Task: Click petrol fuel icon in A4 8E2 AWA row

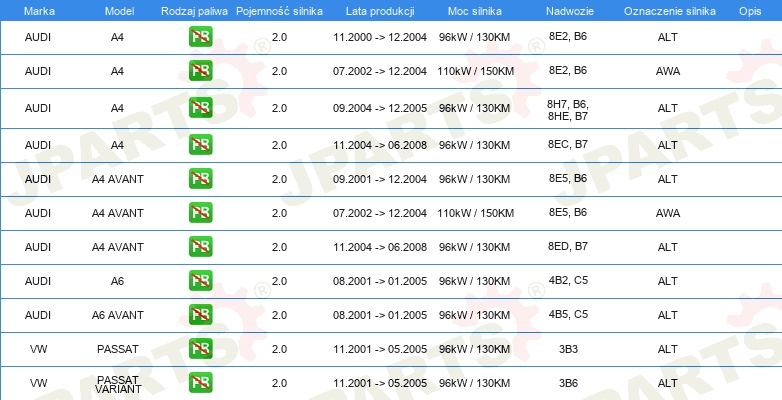Action: [x=200, y=71]
